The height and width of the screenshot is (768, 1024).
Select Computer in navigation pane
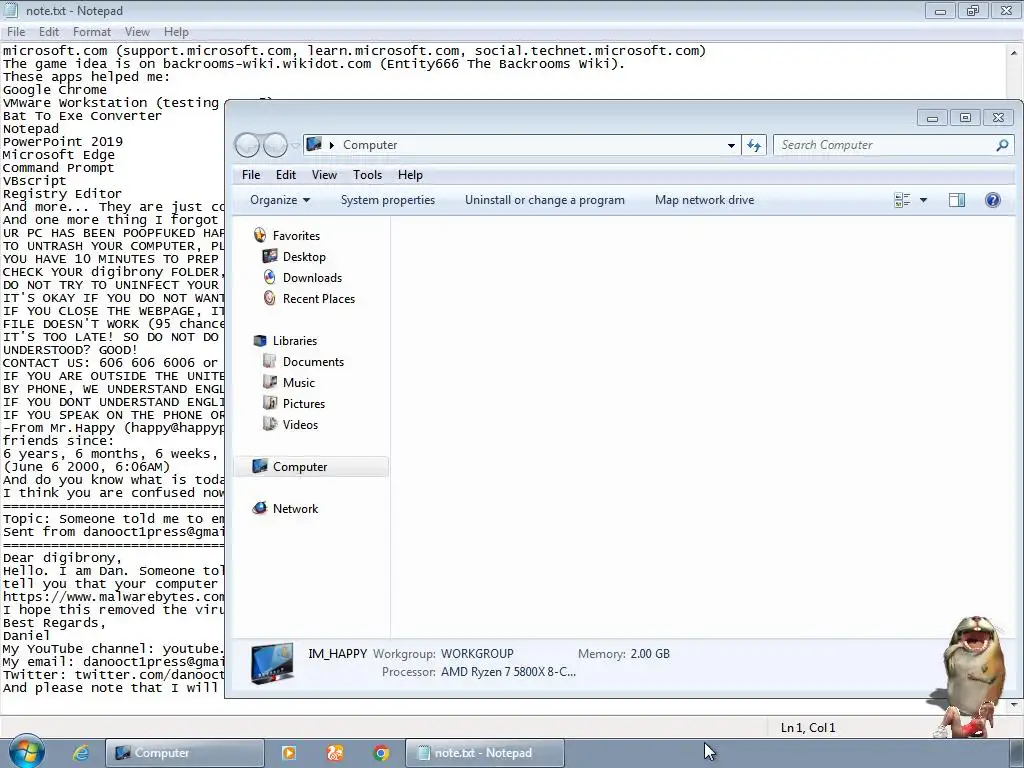coord(311,466)
